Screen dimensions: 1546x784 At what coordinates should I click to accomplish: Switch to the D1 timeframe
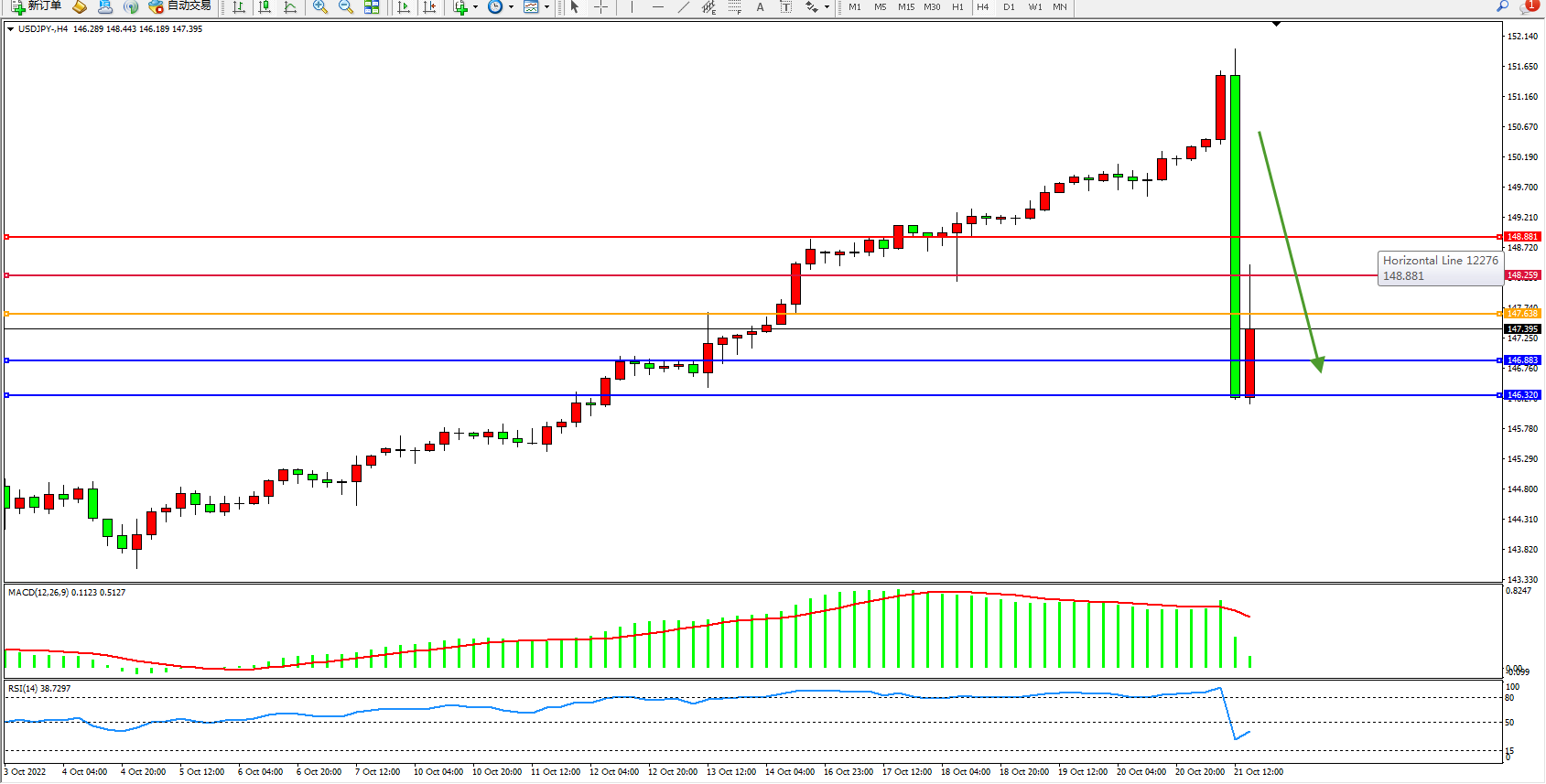coord(1009,6)
